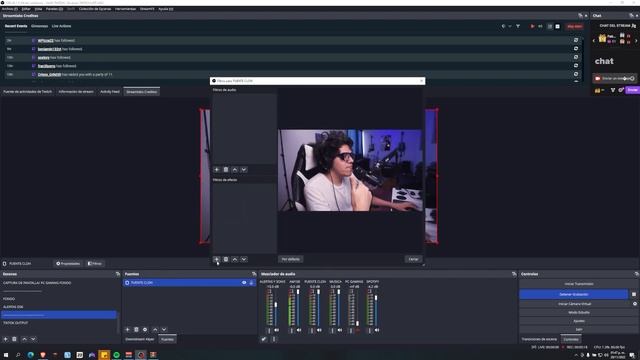Click Iniciar Transmisión button
Image resolution: width=640 pixels, height=360 pixels.
point(579,284)
